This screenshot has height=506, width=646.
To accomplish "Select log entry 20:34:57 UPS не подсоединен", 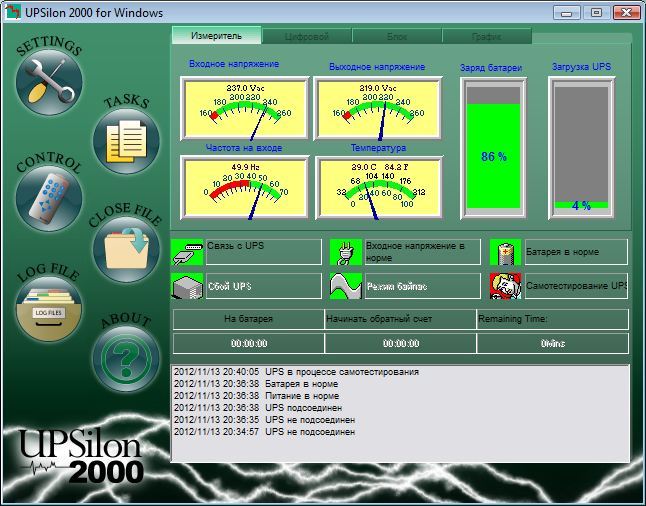I will 264,432.
